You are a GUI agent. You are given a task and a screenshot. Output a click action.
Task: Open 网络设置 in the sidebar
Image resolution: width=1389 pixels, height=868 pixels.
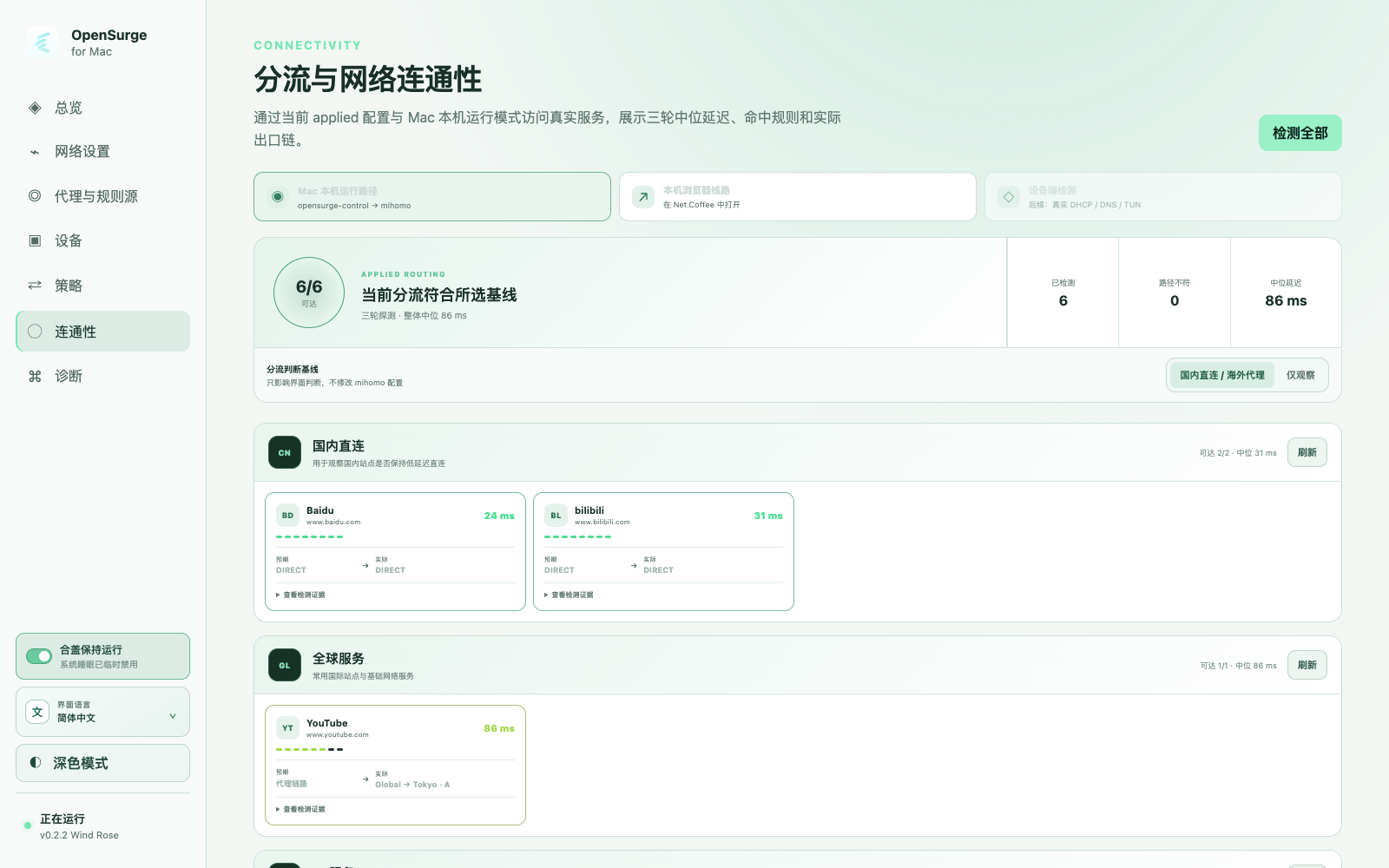(x=102, y=152)
